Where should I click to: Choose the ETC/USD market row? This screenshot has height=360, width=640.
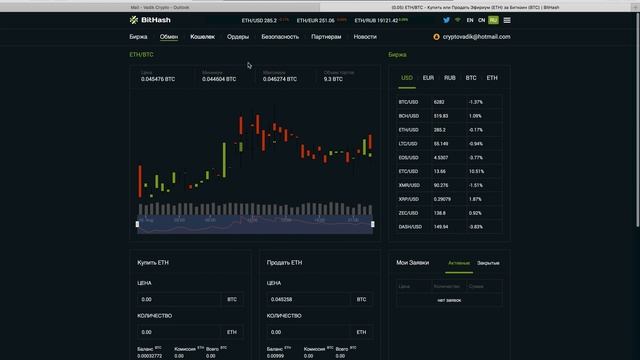[449, 171]
